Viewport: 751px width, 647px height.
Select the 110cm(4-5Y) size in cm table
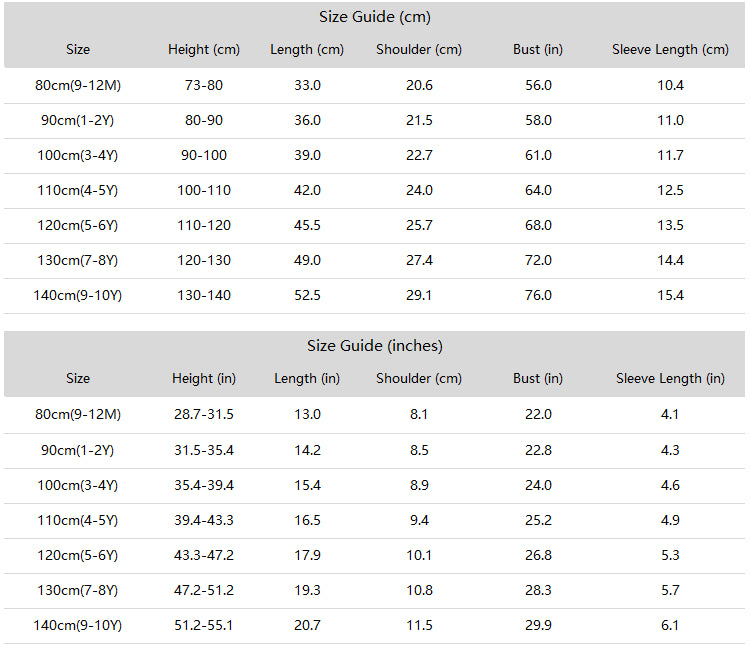(78, 191)
